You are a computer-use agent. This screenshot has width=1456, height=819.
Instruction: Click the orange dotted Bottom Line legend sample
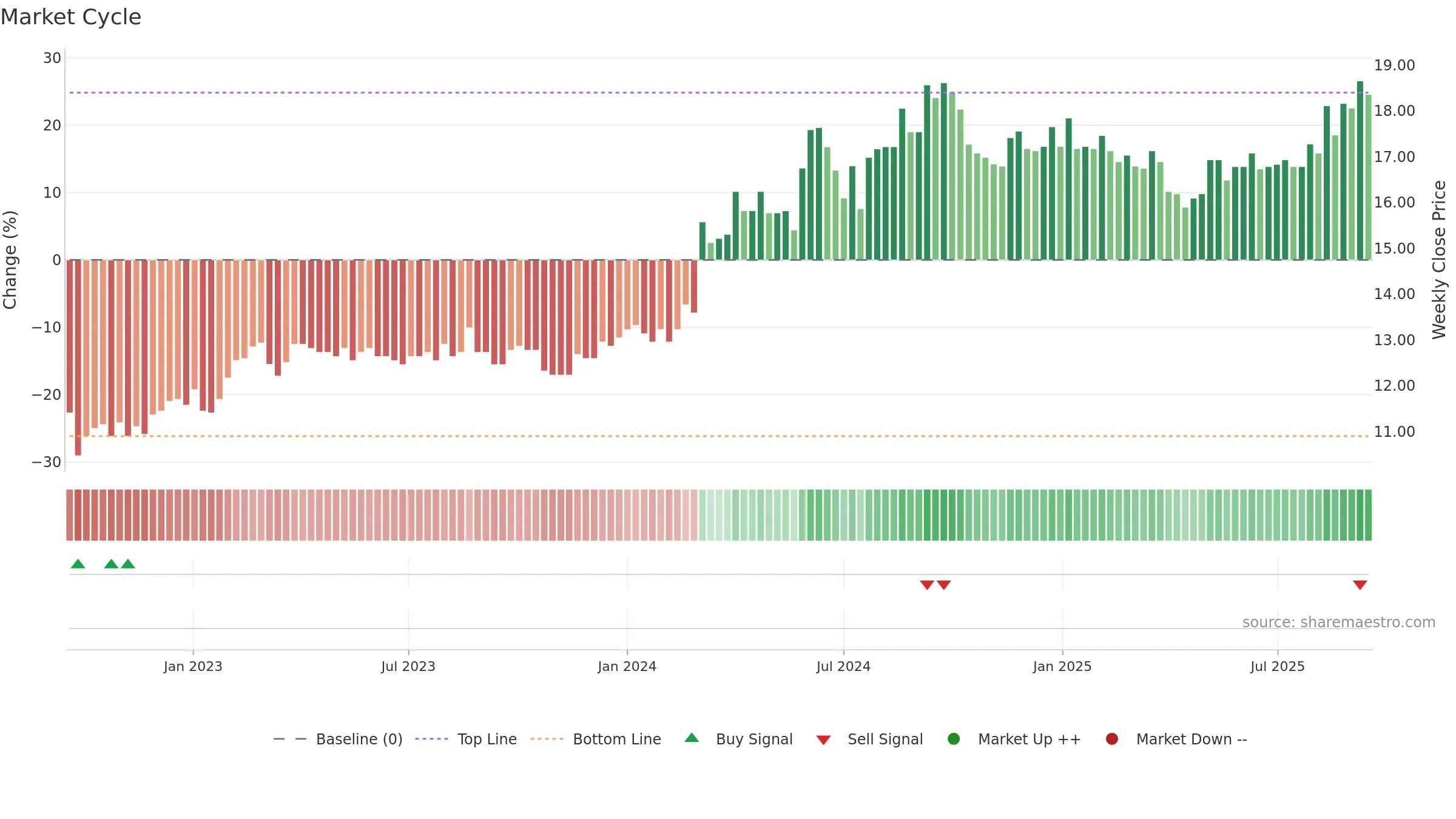point(547,739)
